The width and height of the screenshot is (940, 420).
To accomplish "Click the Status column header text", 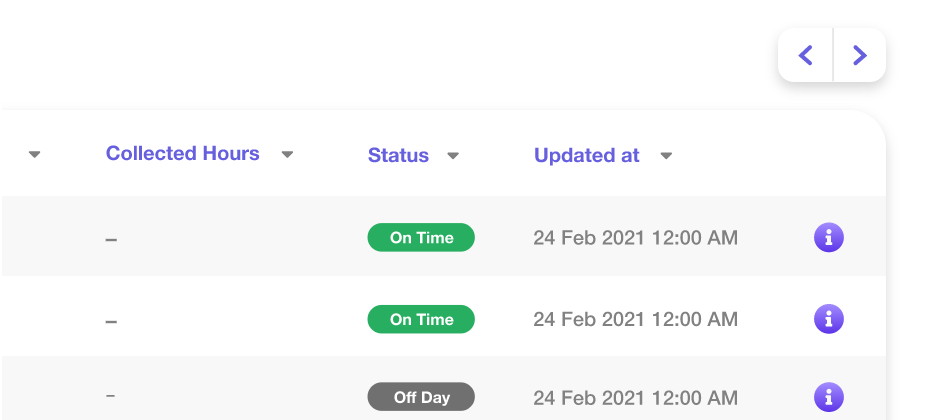I will [398, 155].
